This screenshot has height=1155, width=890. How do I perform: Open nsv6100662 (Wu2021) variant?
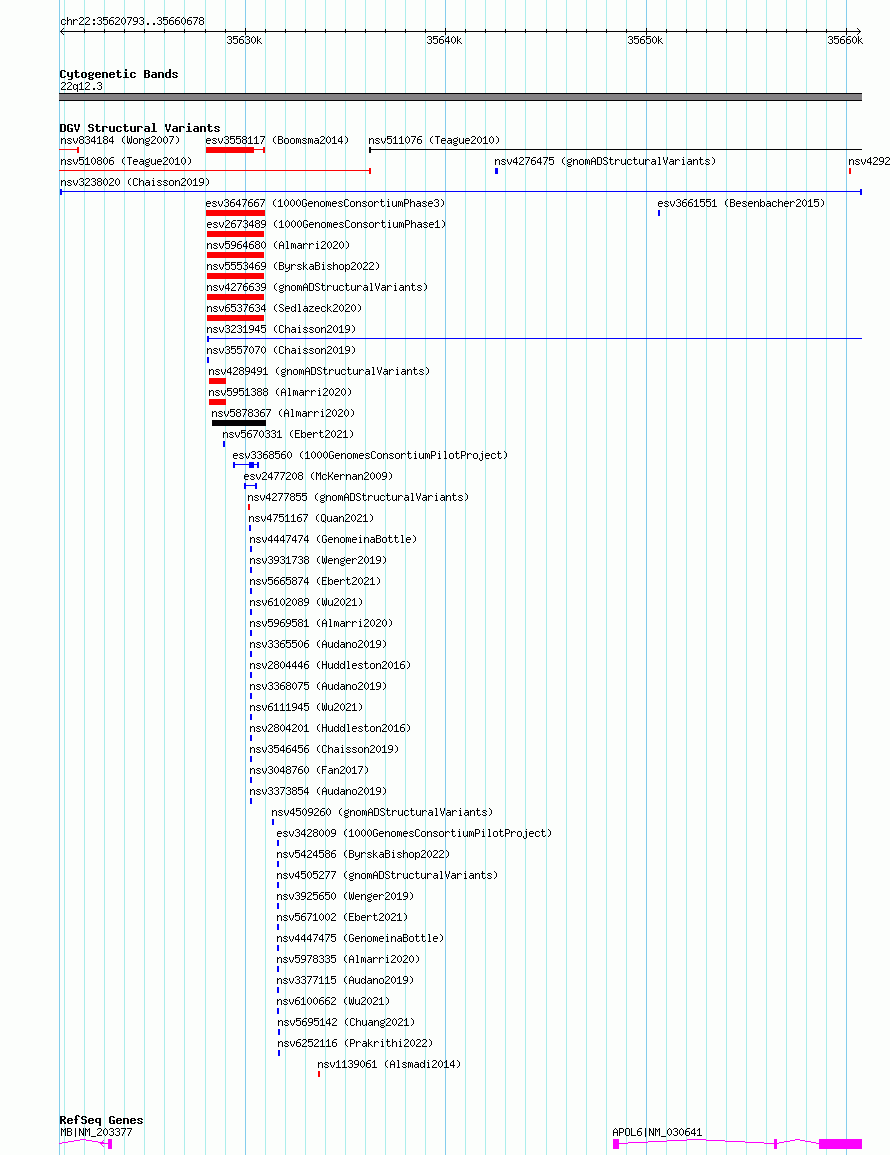[333, 1001]
